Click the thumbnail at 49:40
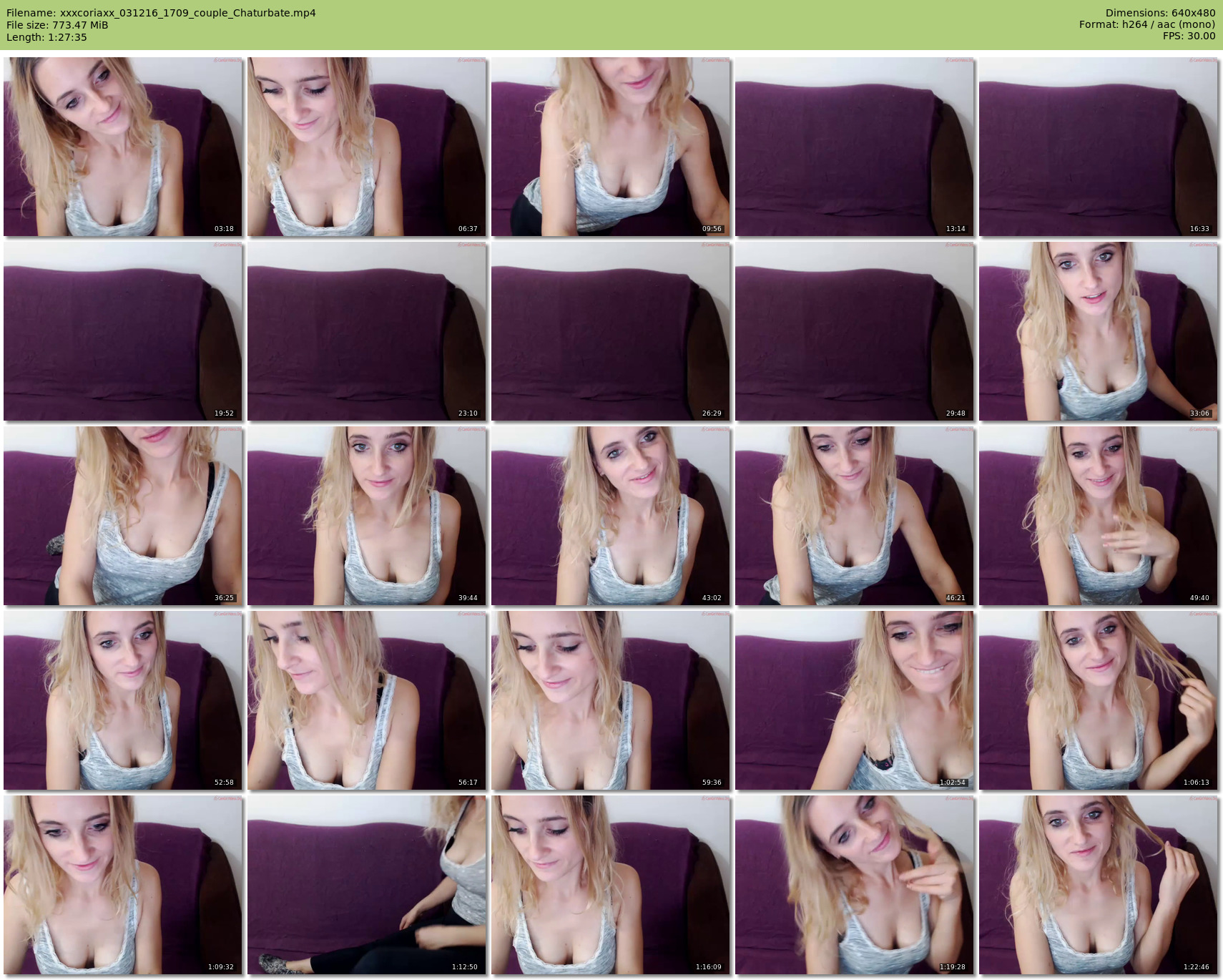The width and height of the screenshot is (1223, 980). click(x=1099, y=516)
